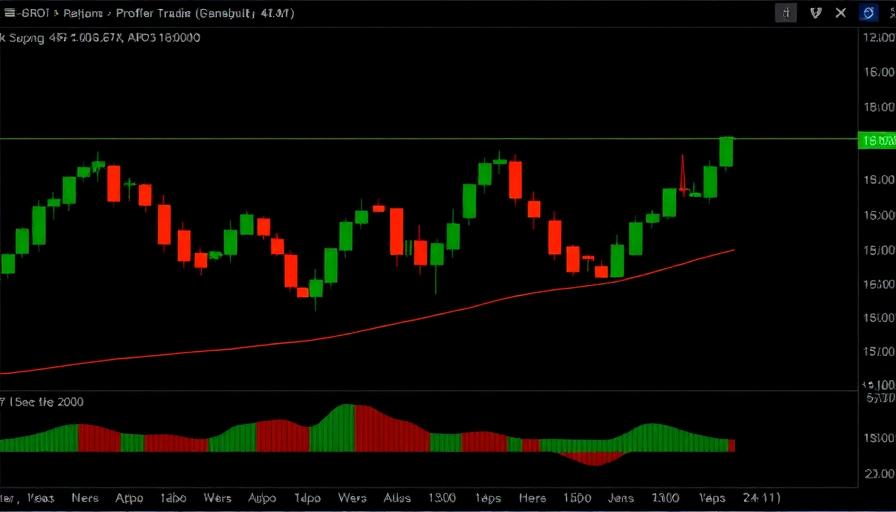This screenshot has height=512, width=896.
Task: Click the '23.00' bottom indicator axis value
Action: [881, 473]
